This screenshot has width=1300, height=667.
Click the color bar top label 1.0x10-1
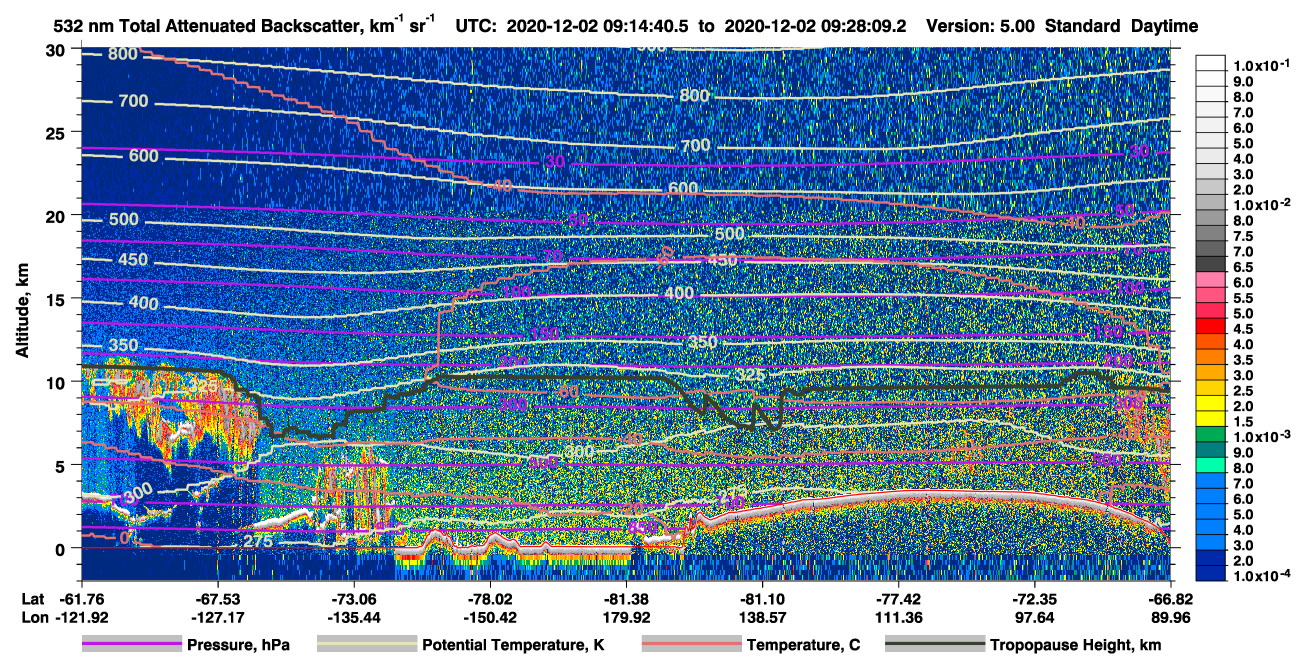click(x=1264, y=65)
